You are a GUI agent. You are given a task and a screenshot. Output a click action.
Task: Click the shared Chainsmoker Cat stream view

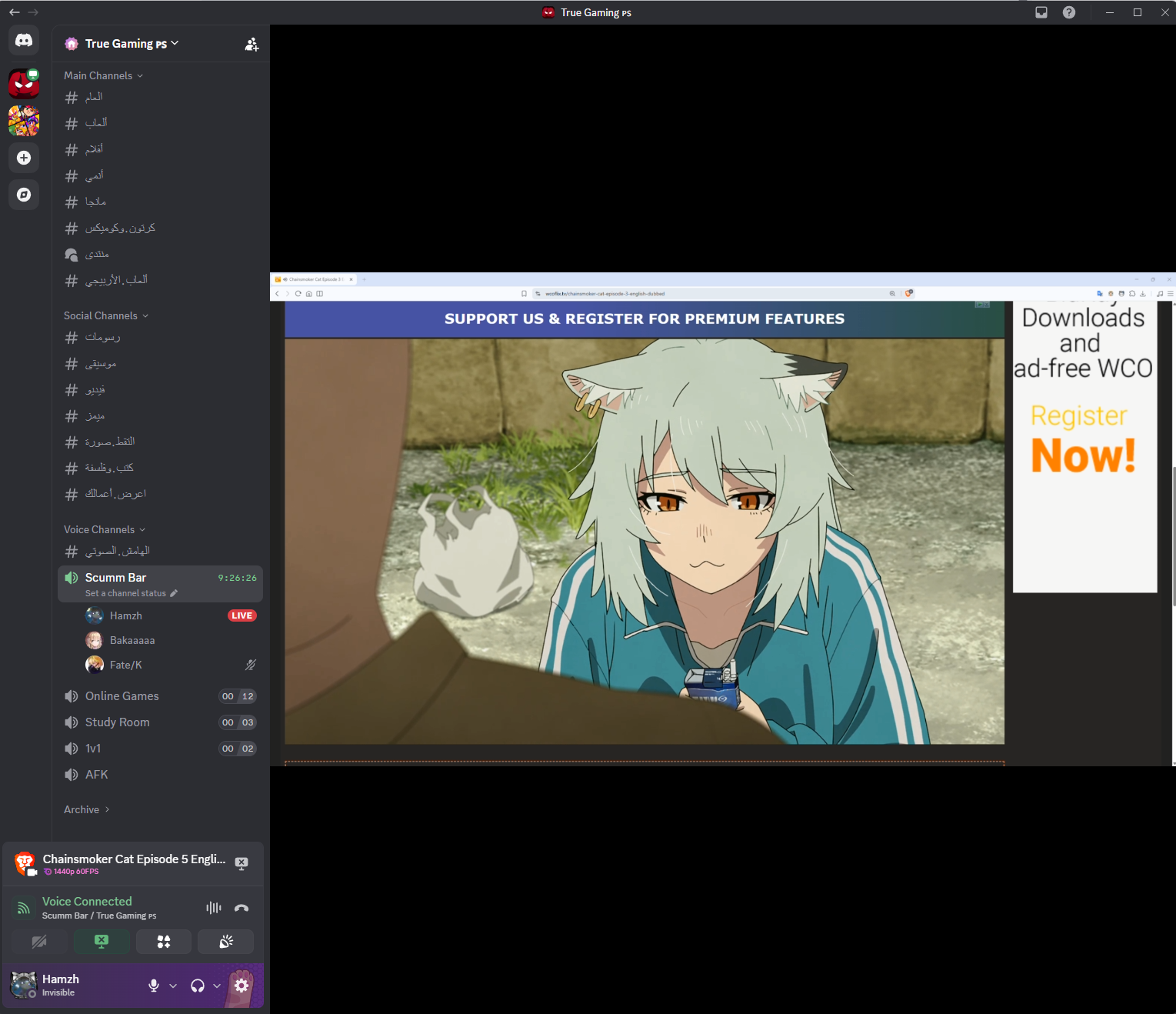tap(723, 519)
